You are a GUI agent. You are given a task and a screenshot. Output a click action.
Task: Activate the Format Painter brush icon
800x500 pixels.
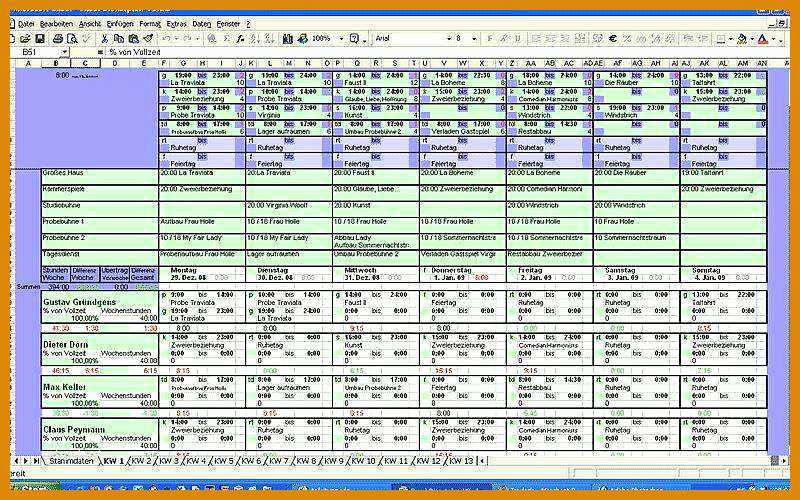click(148, 39)
